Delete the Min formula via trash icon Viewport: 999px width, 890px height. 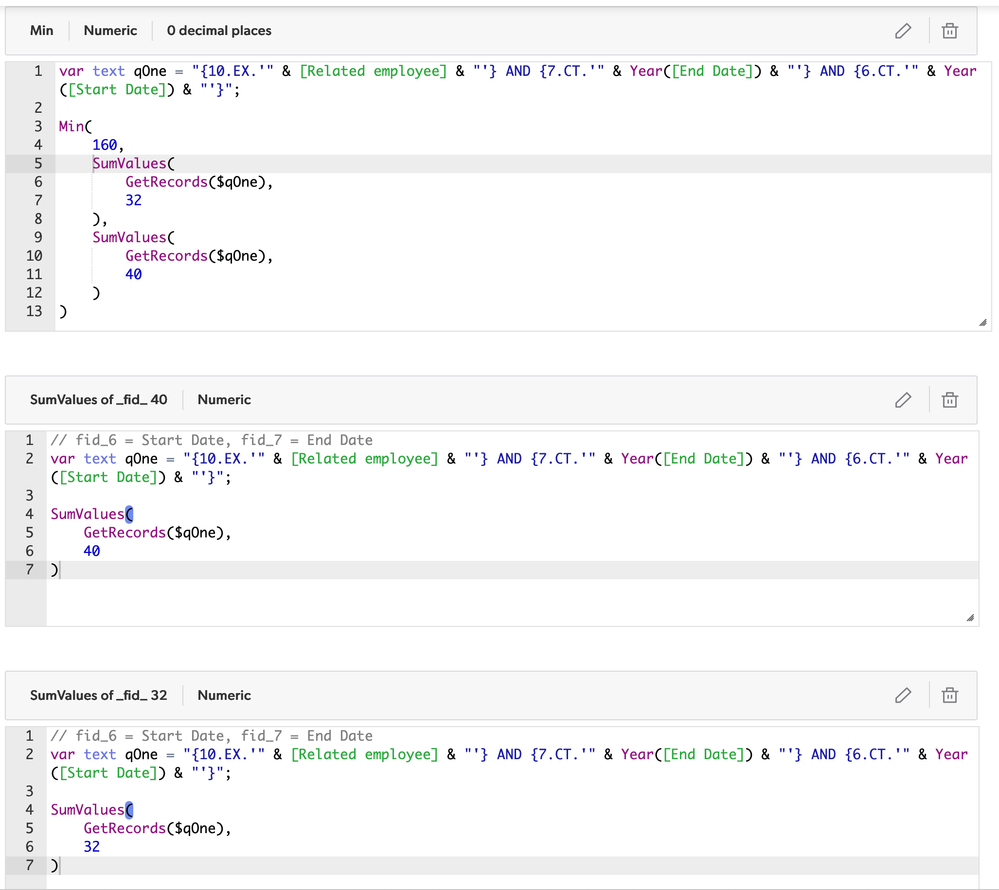point(949,31)
